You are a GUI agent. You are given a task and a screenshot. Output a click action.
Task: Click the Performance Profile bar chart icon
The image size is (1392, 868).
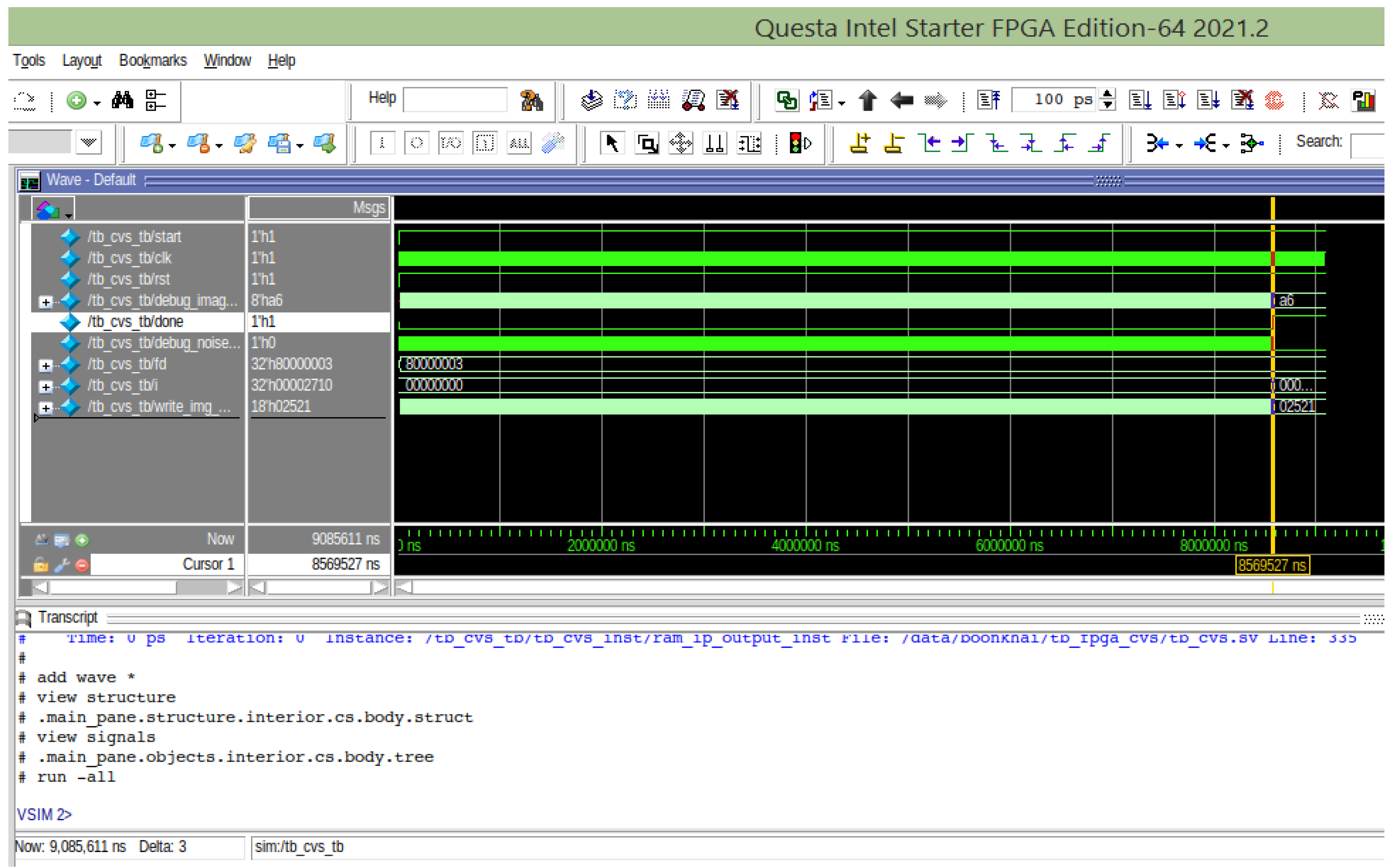pyautogui.click(x=1363, y=101)
